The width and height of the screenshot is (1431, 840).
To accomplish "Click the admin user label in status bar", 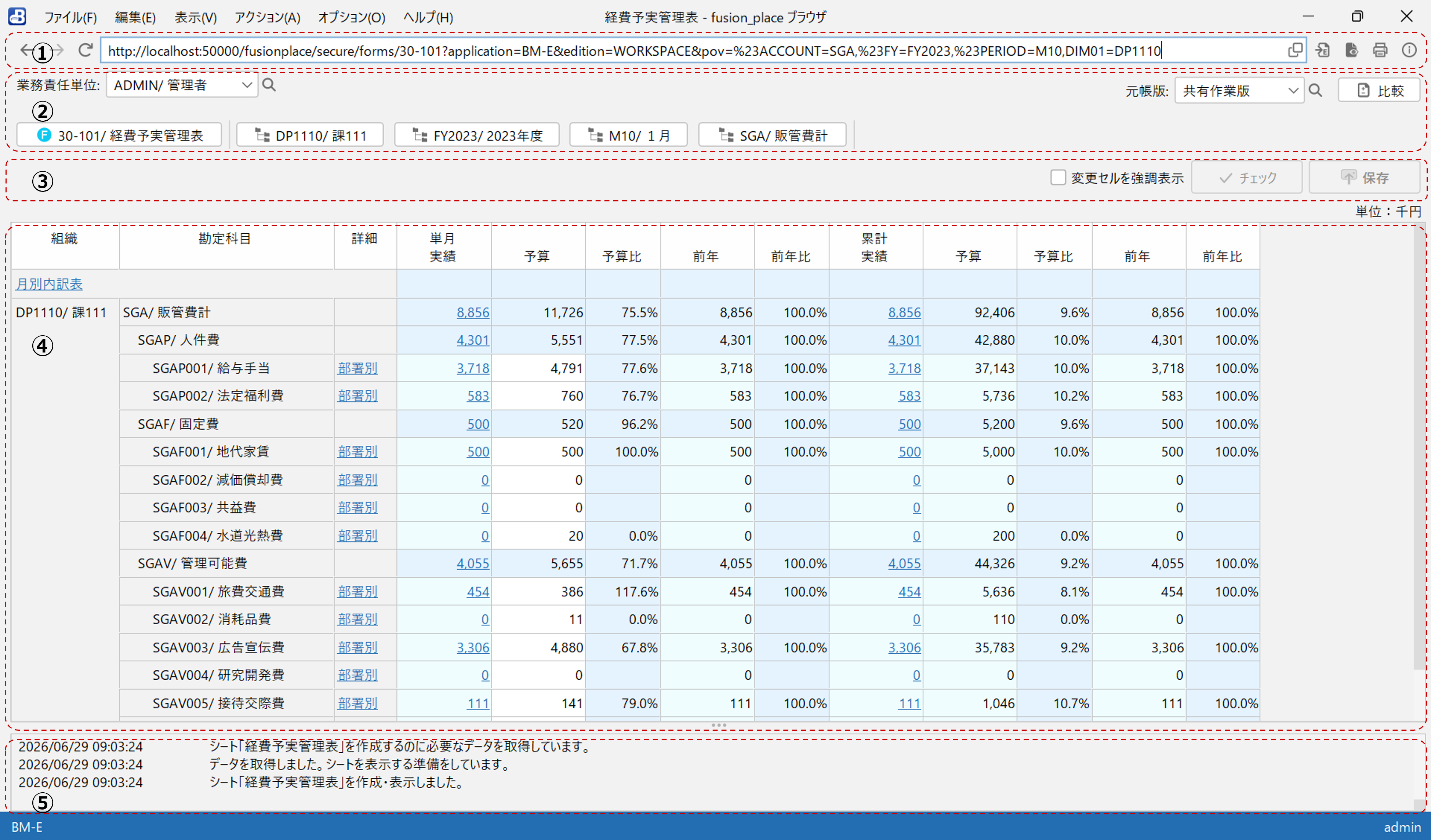I will click(1402, 827).
